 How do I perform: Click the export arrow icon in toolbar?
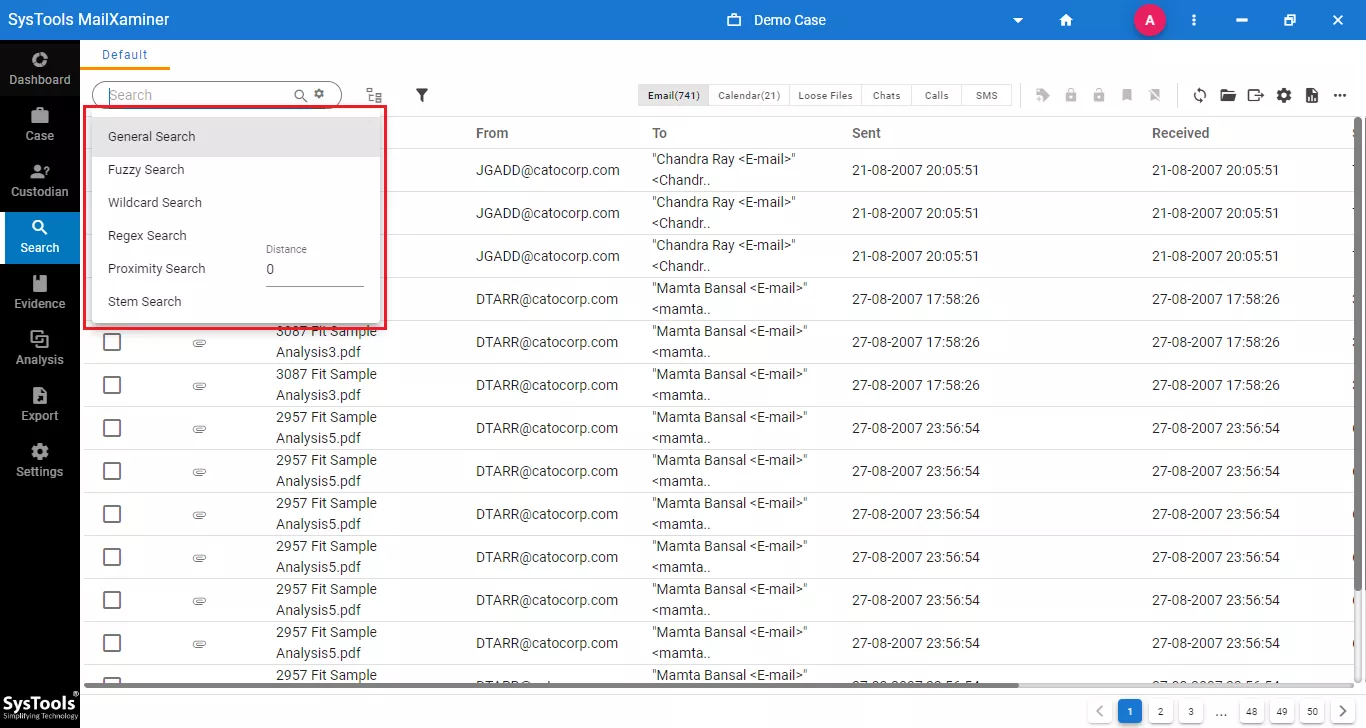[x=1256, y=95]
